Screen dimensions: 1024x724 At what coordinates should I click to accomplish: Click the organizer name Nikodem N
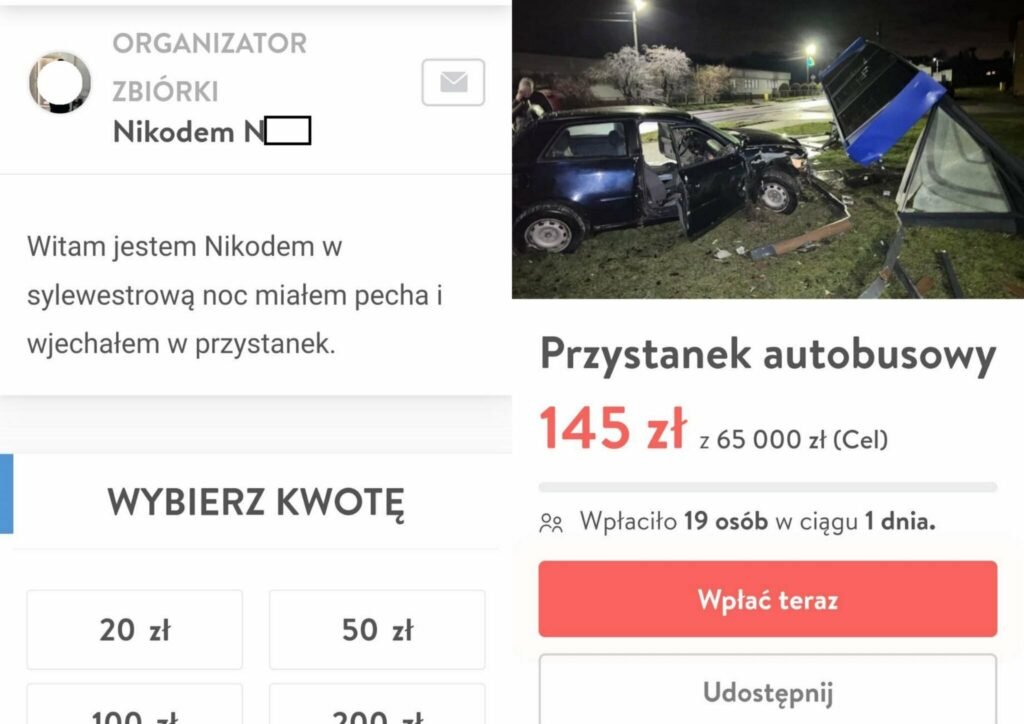point(212,131)
